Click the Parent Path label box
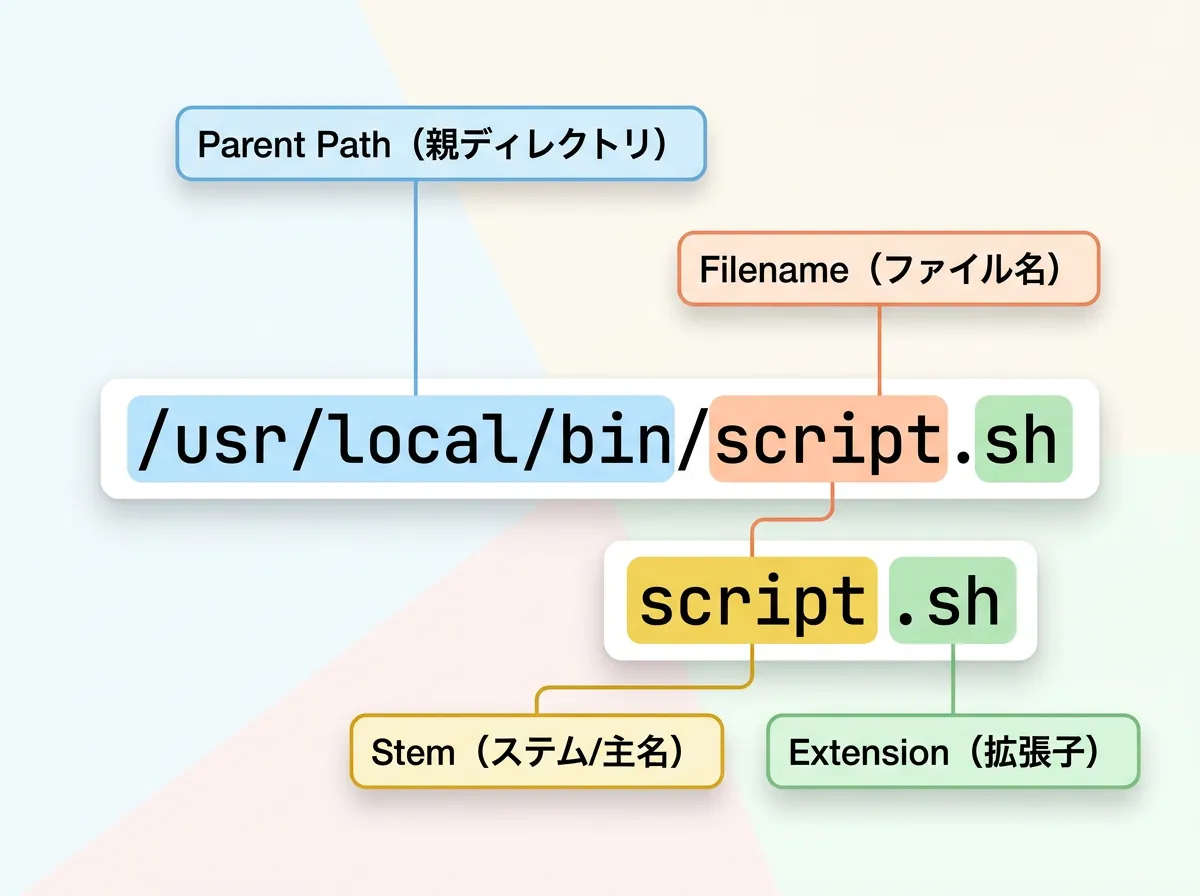The image size is (1200, 896). tap(441, 145)
